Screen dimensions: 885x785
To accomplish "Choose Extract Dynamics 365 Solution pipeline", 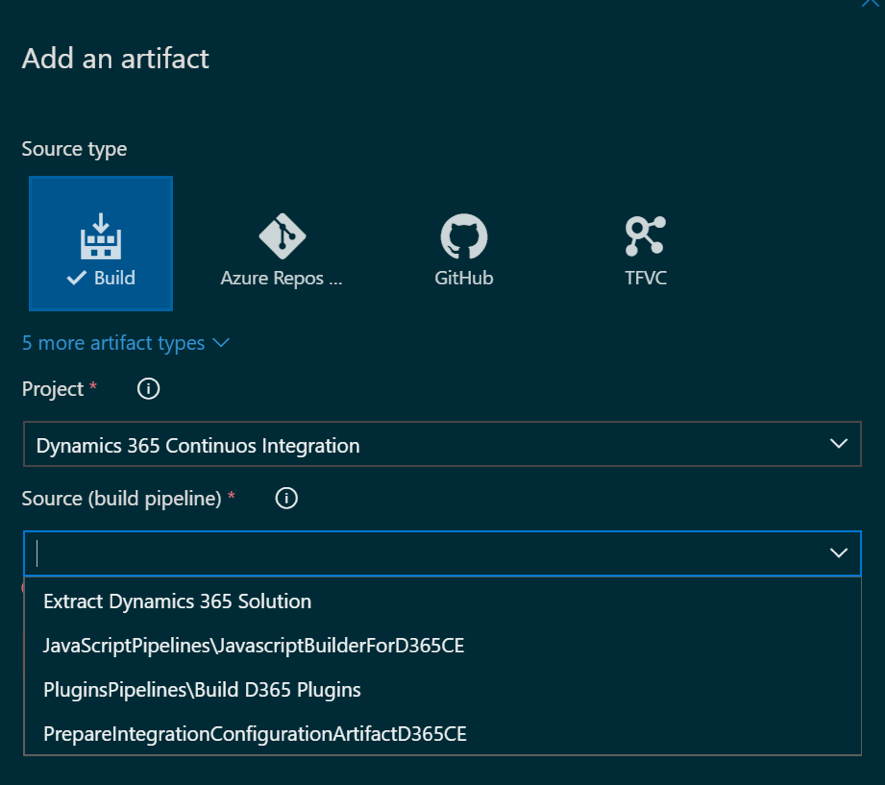I will [x=442, y=602].
